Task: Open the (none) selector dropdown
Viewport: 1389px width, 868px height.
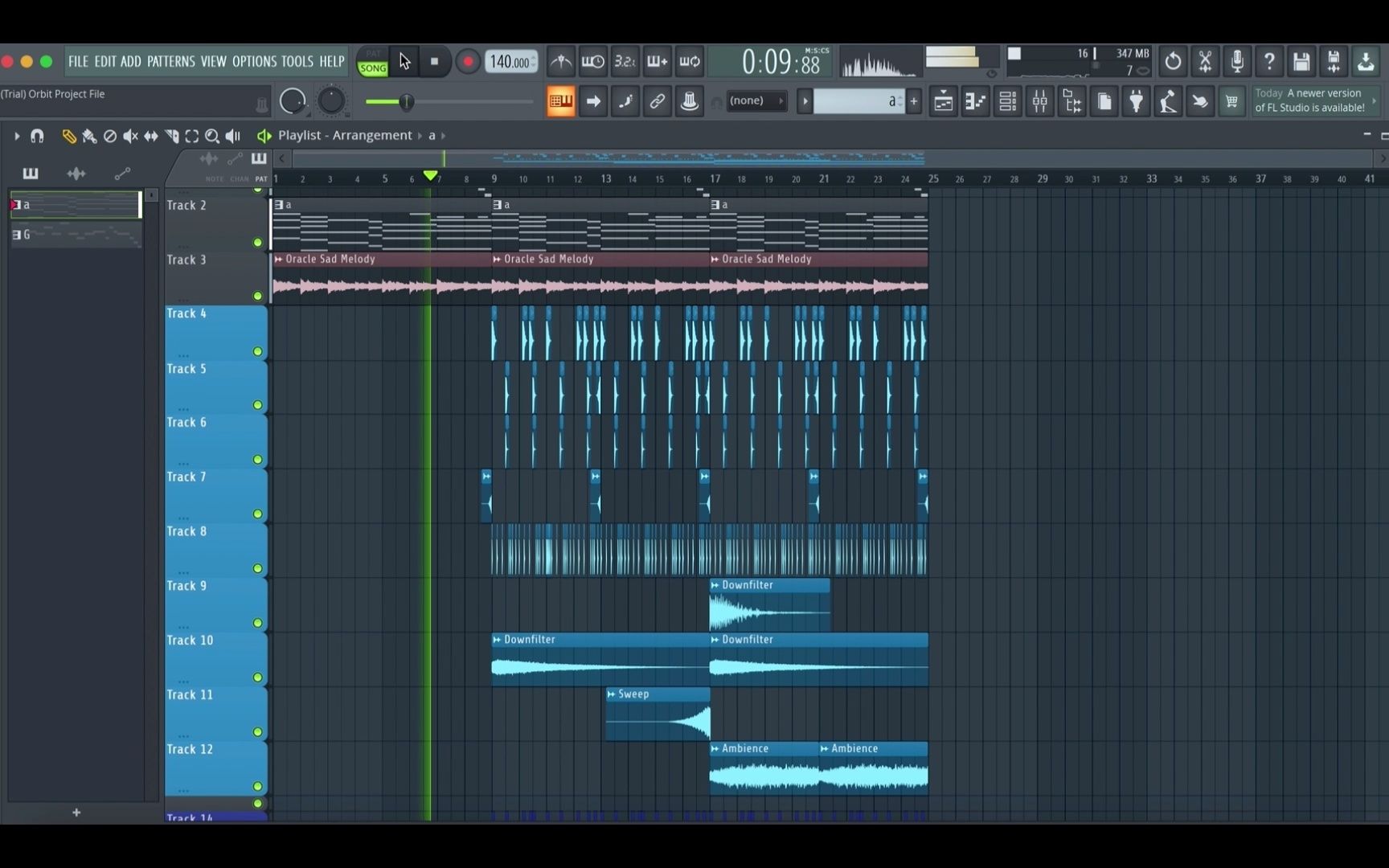Action: [x=756, y=100]
